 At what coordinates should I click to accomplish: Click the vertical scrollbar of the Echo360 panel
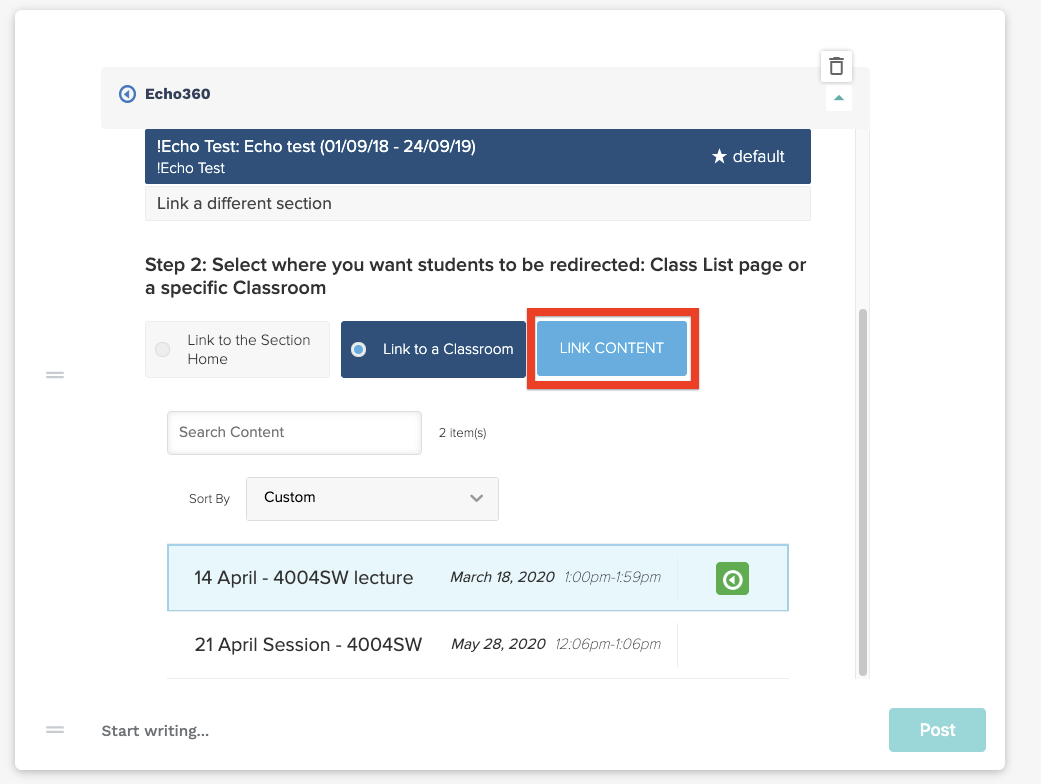coord(862,491)
